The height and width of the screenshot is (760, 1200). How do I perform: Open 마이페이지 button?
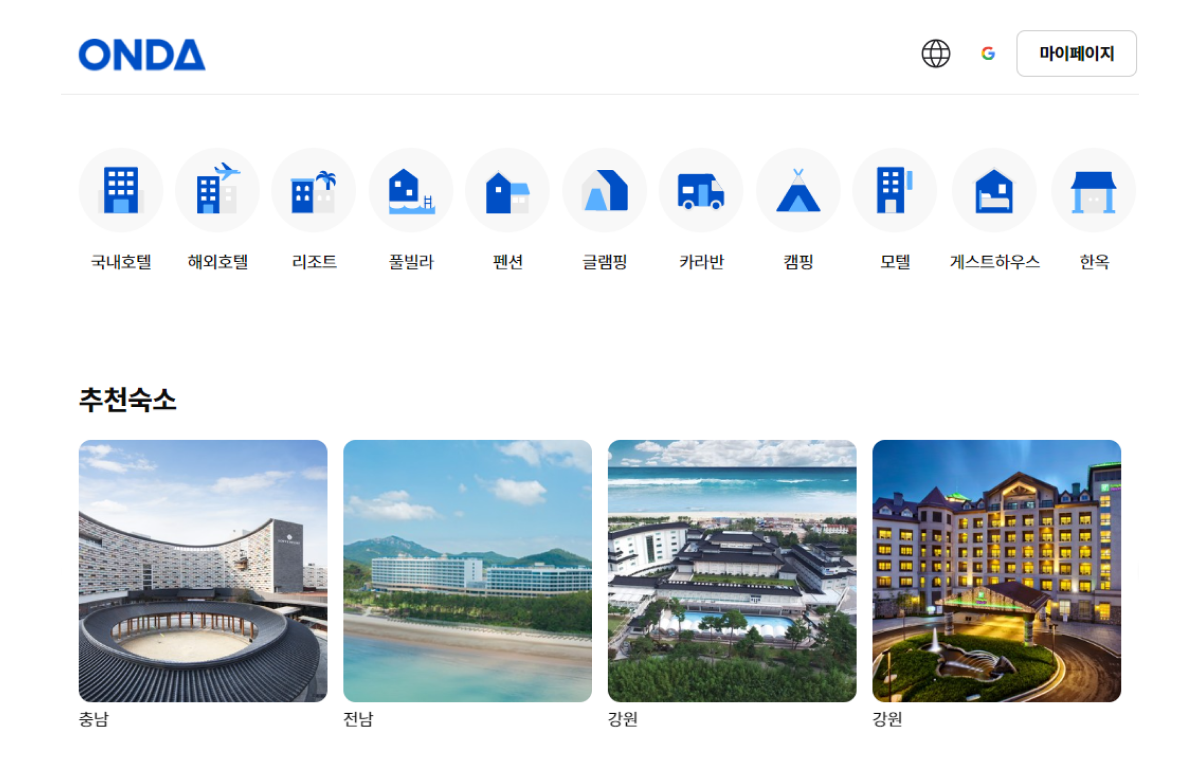click(x=1077, y=54)
